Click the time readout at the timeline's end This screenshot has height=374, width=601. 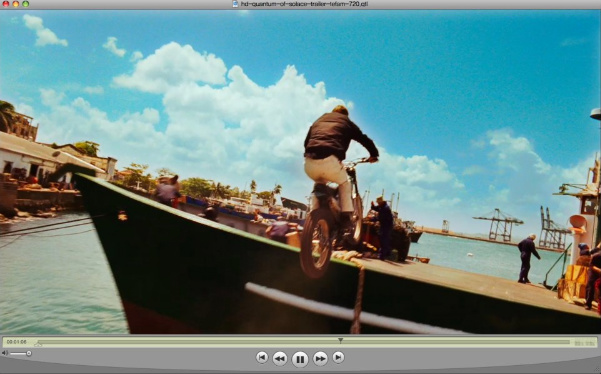click(x=584, y=343)
